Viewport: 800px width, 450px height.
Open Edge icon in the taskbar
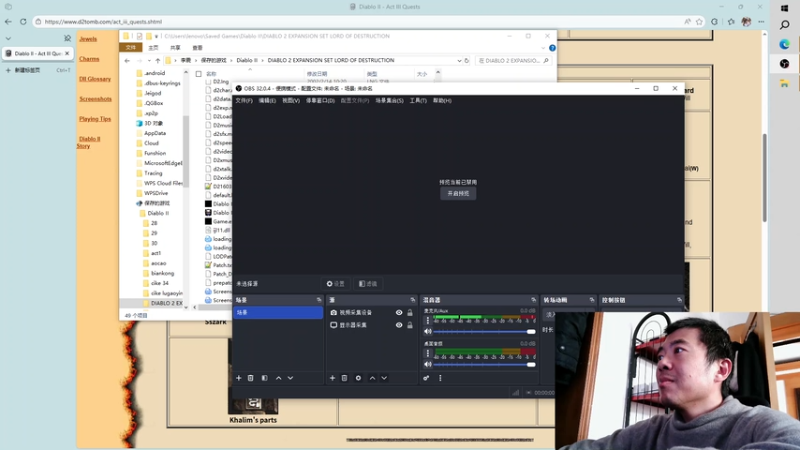tap(784, 45)
